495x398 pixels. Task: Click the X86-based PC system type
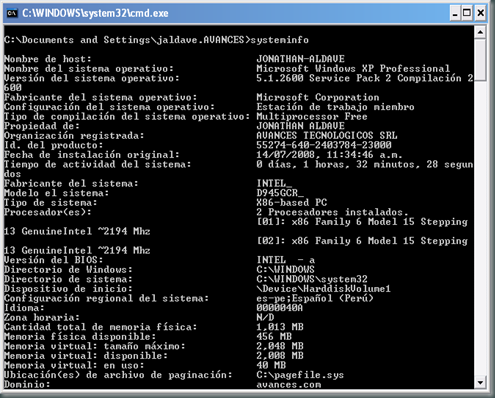click(x=292, y=202)
